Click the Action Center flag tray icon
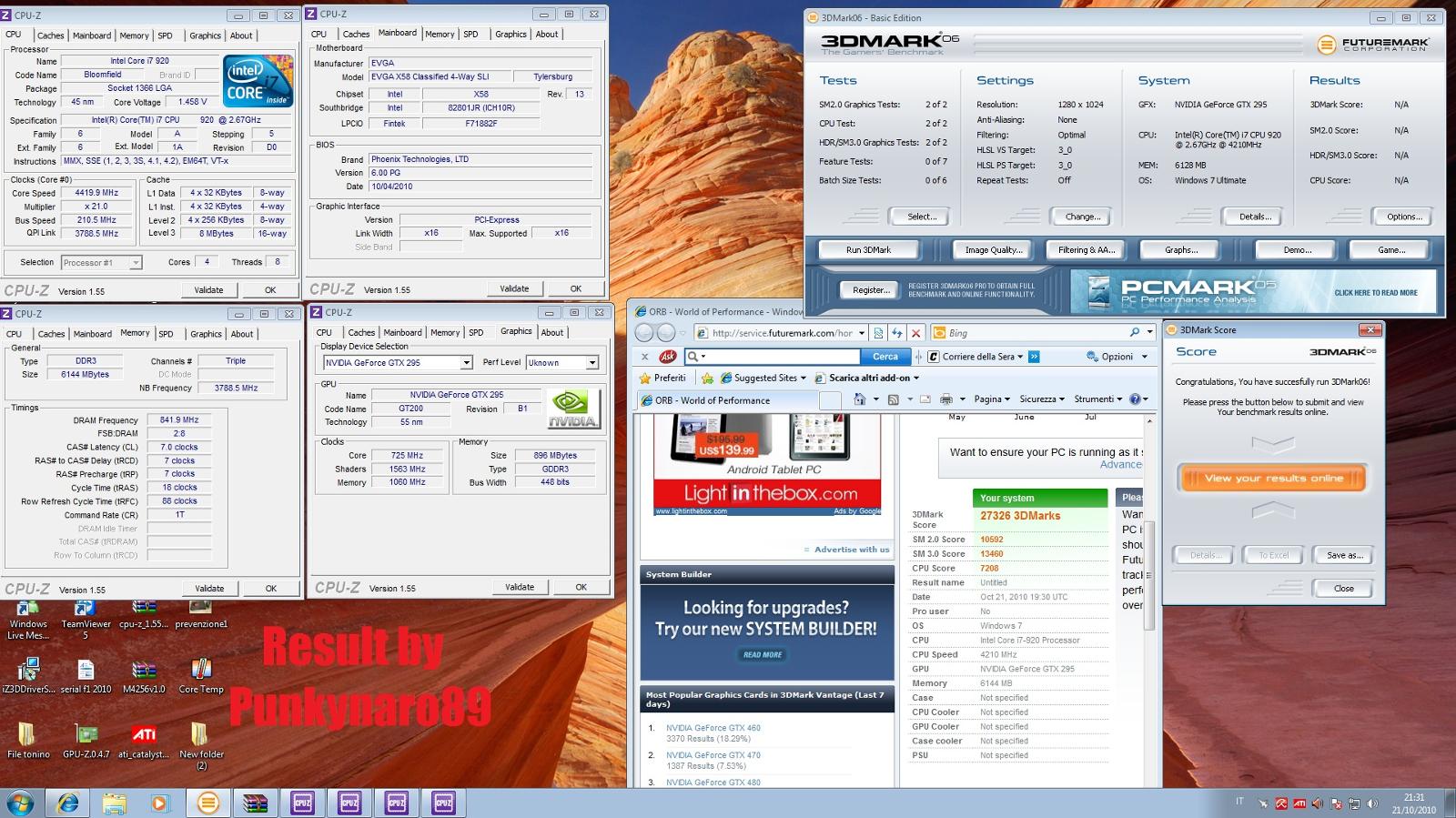Image resolution: width=1456 pixels, height=818 pixels. [x=1335, y=803]
